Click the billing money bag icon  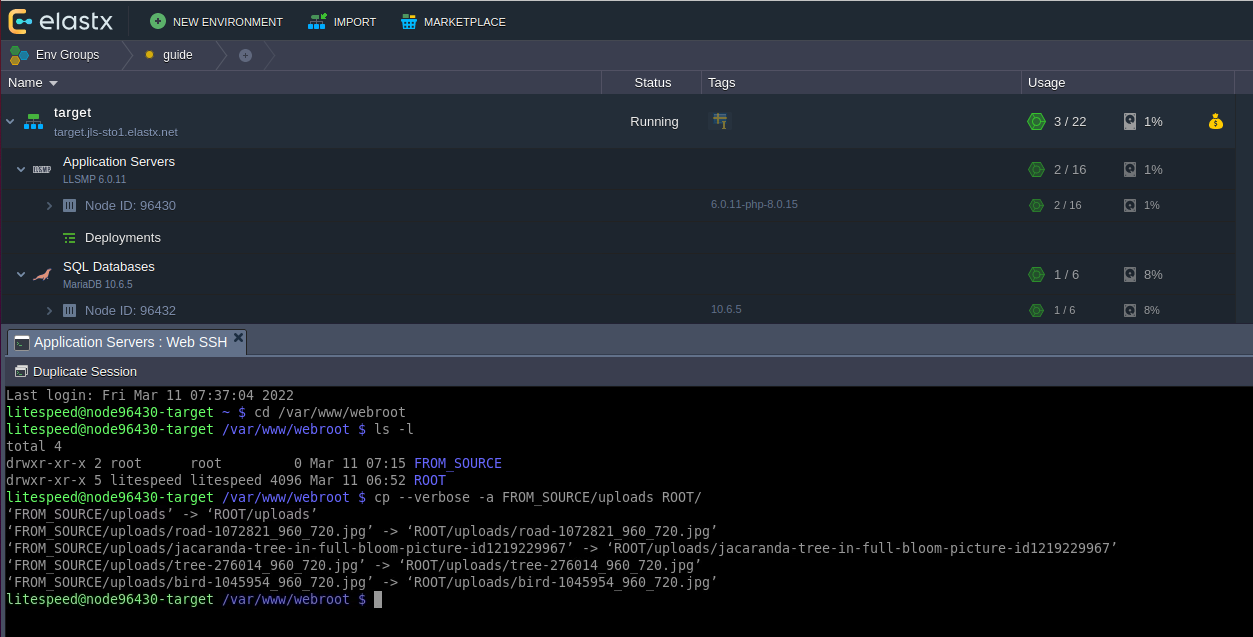pos(1215,122)
